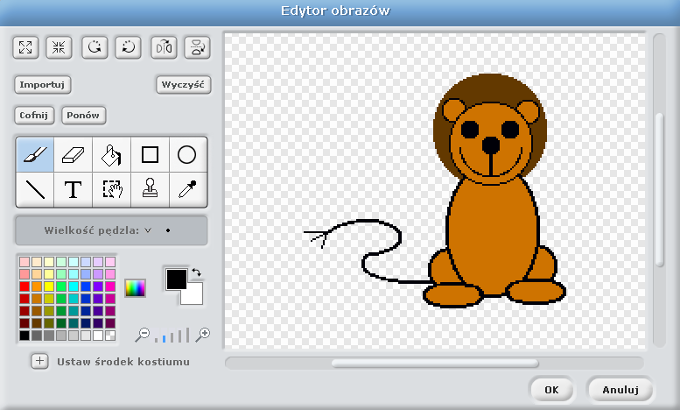Screen dimensions: 680x410
Task: Click the black foreground color box
Action: (176, 279)
